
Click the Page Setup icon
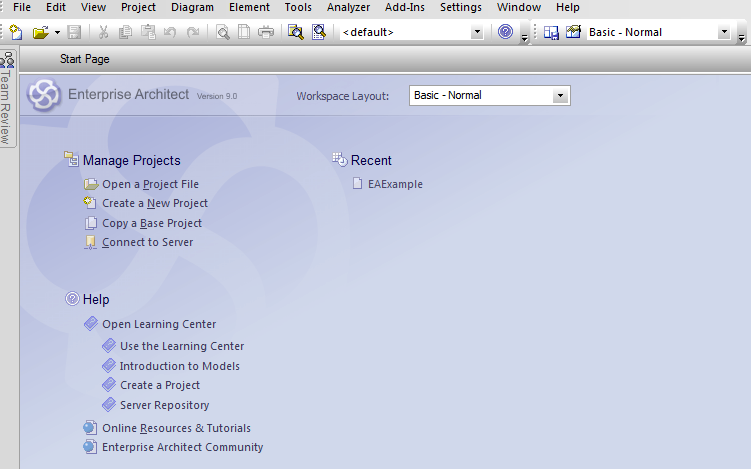(x=244, y=32)
